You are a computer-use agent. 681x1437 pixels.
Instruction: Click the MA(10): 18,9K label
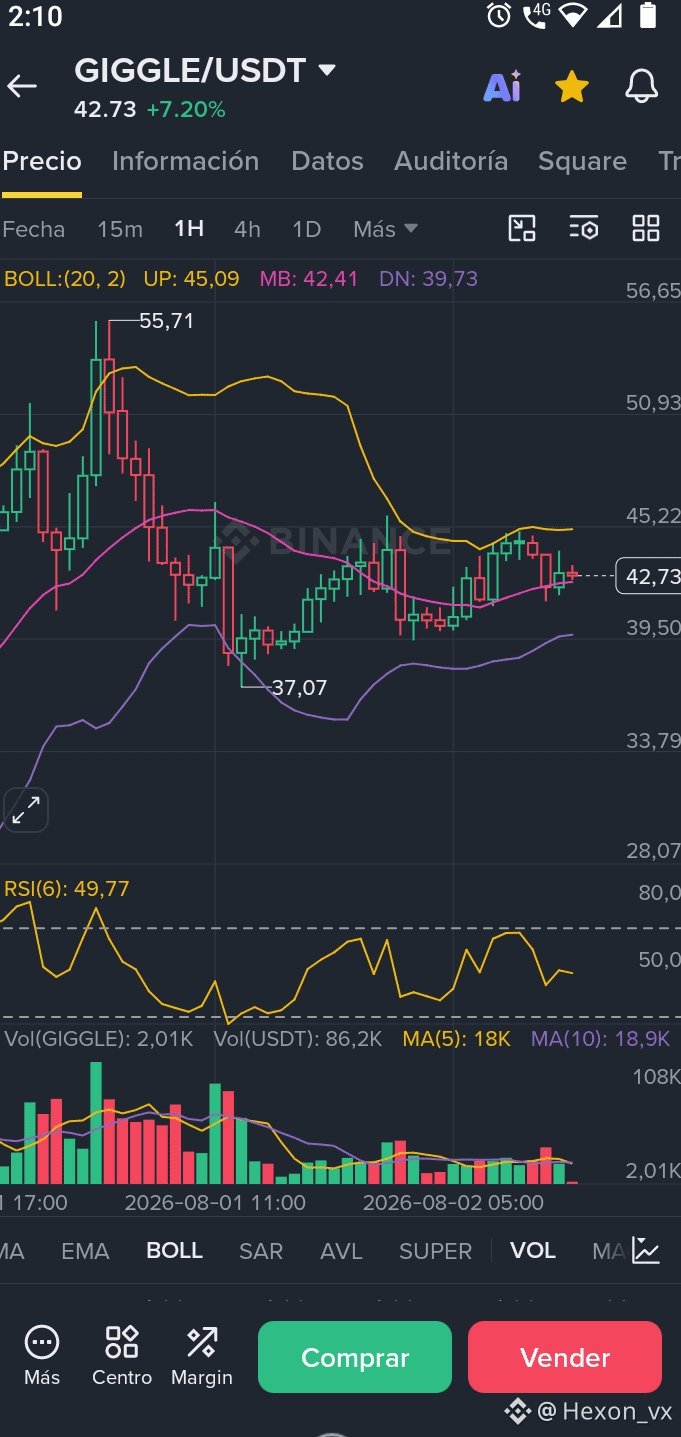[x=600, y=1039]
